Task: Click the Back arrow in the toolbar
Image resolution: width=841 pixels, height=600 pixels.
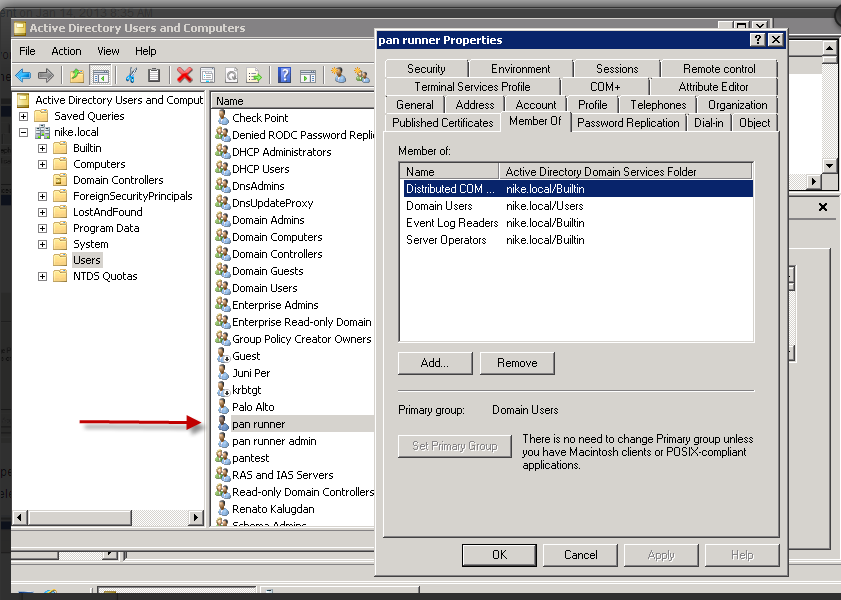Action: coord(23,75)
